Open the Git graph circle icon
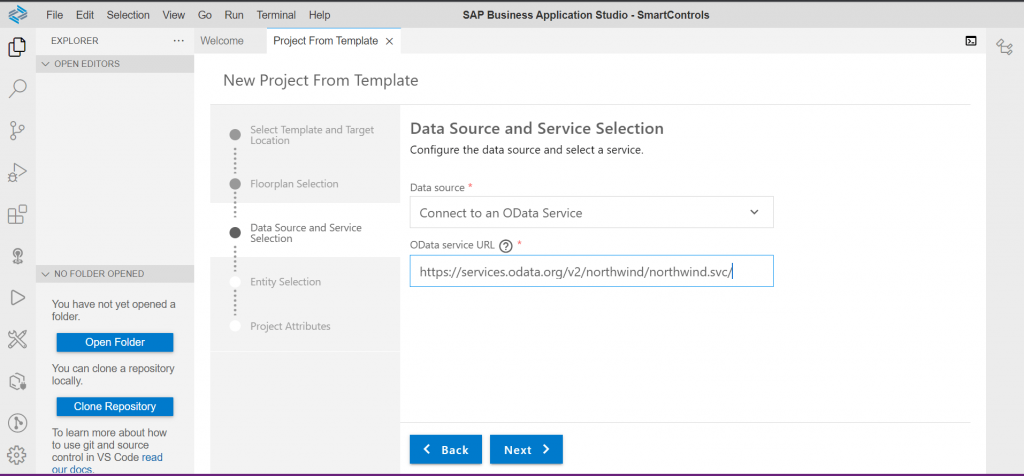 click(17, 423)
